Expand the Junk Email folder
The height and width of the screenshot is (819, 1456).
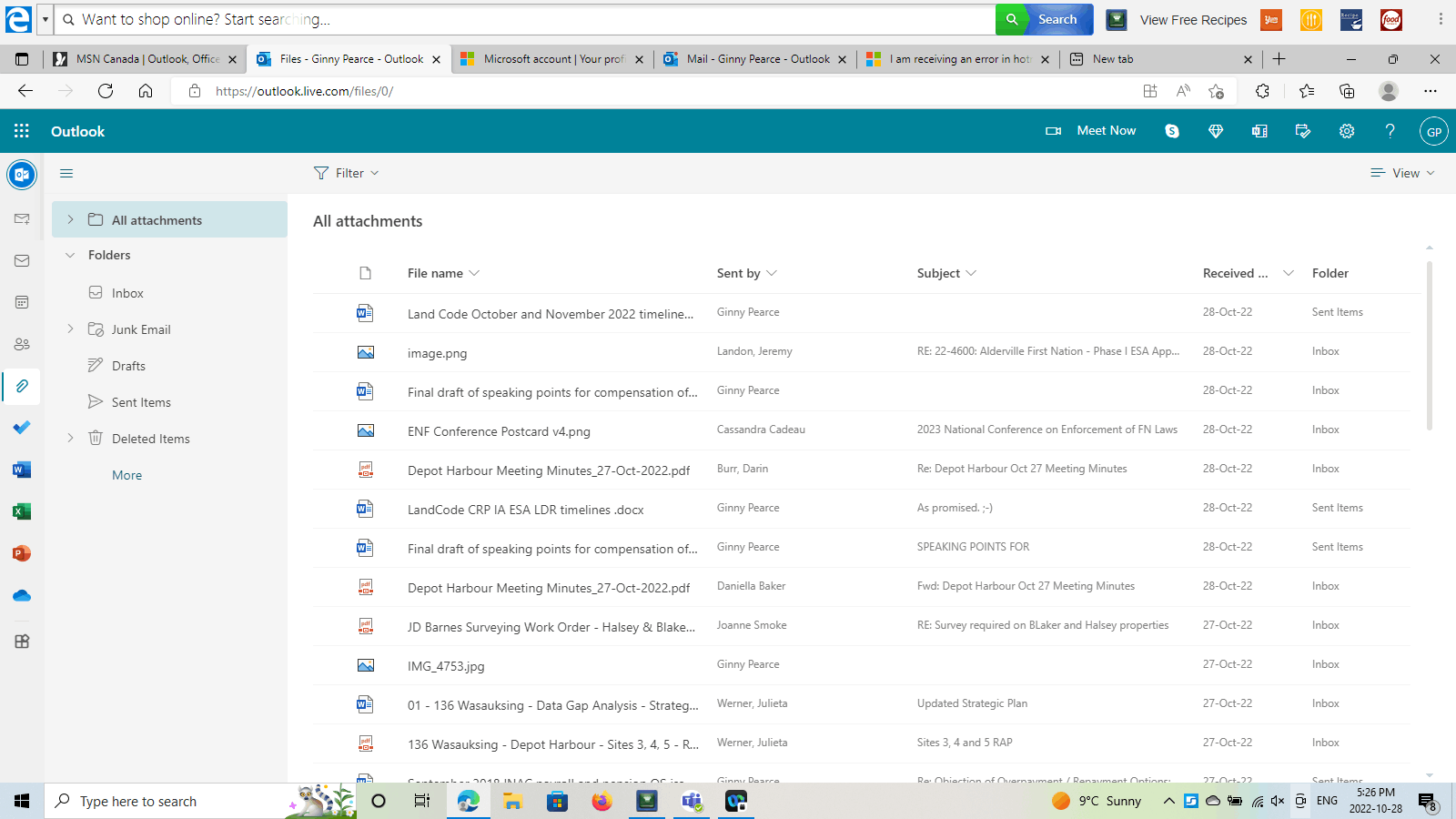pos(70,329)
